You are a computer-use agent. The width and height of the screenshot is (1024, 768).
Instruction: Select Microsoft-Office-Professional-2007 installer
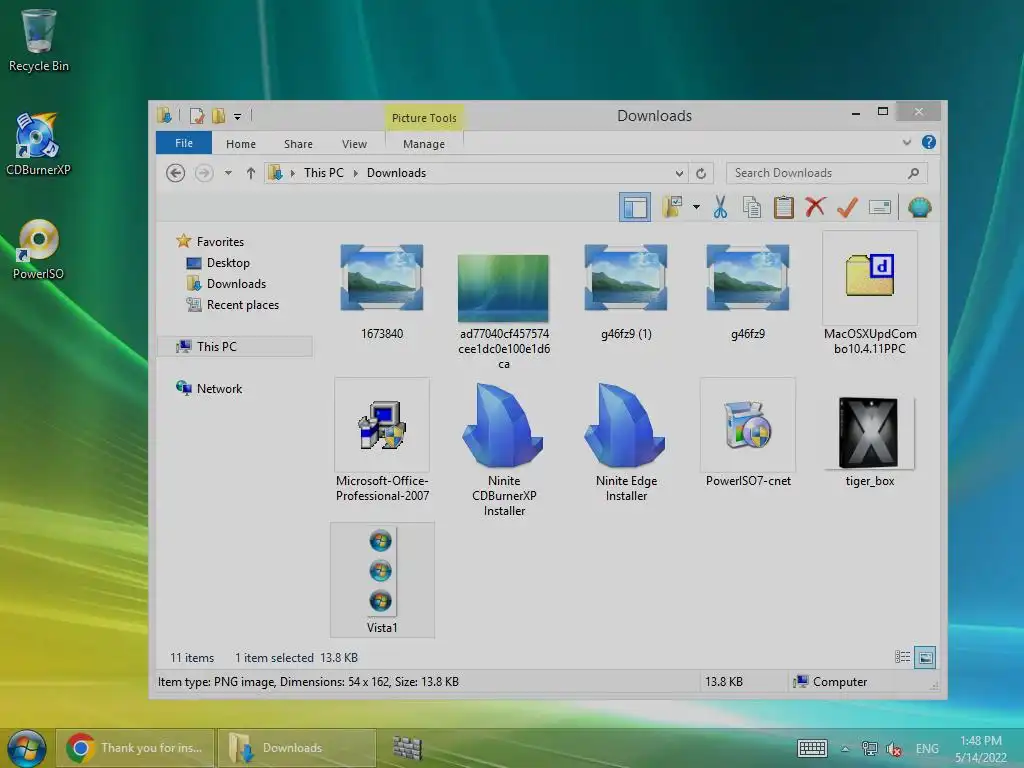coord(382,441)
